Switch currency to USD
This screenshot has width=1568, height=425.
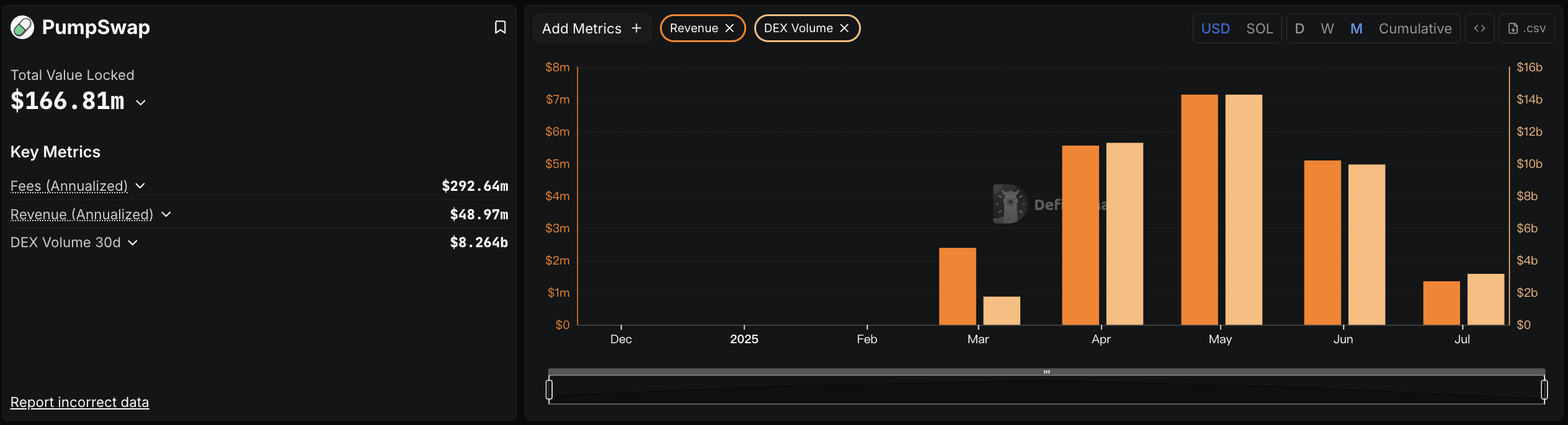[x=1215, y=28]
